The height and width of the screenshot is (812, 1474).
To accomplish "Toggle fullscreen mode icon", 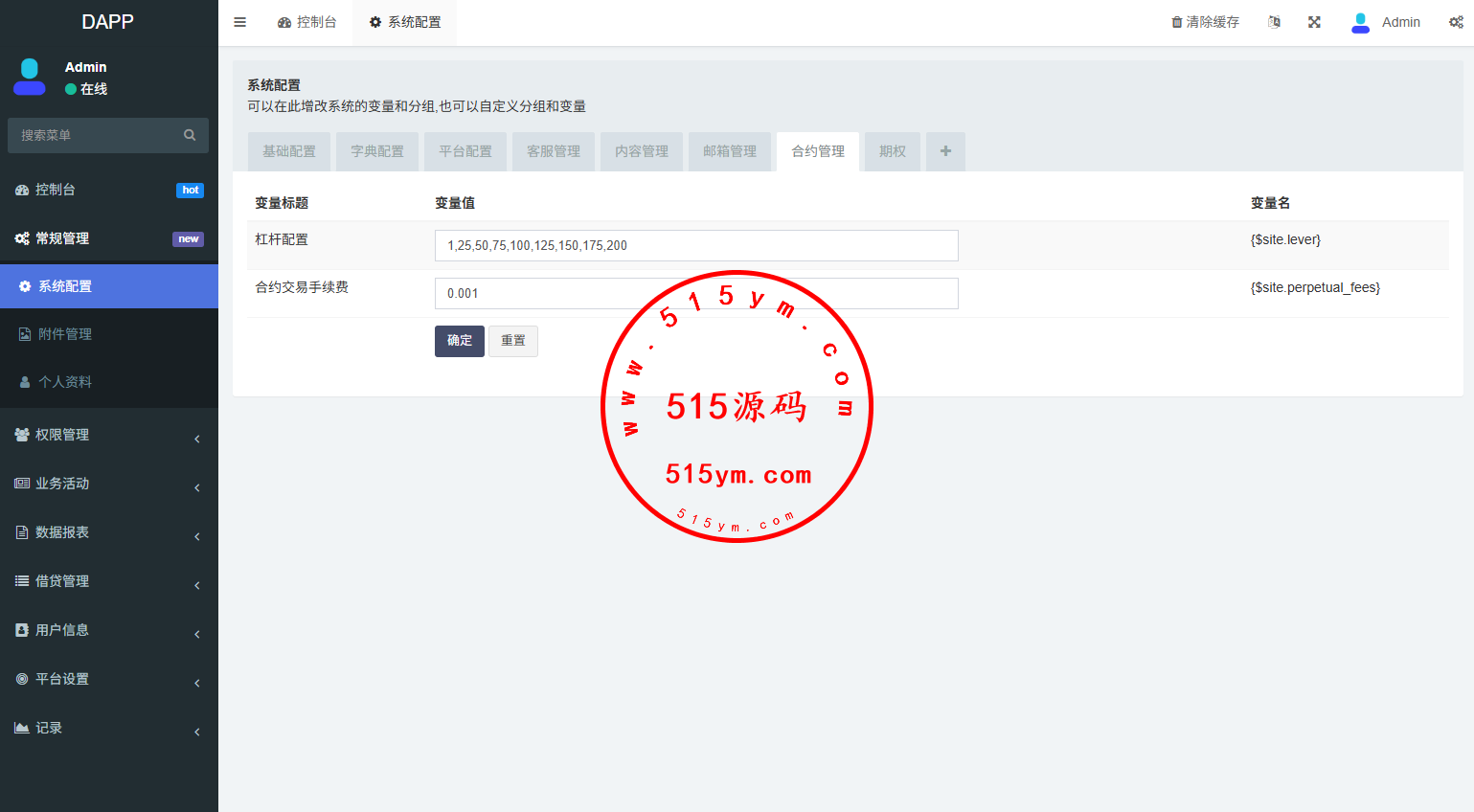I will 1314,22.
